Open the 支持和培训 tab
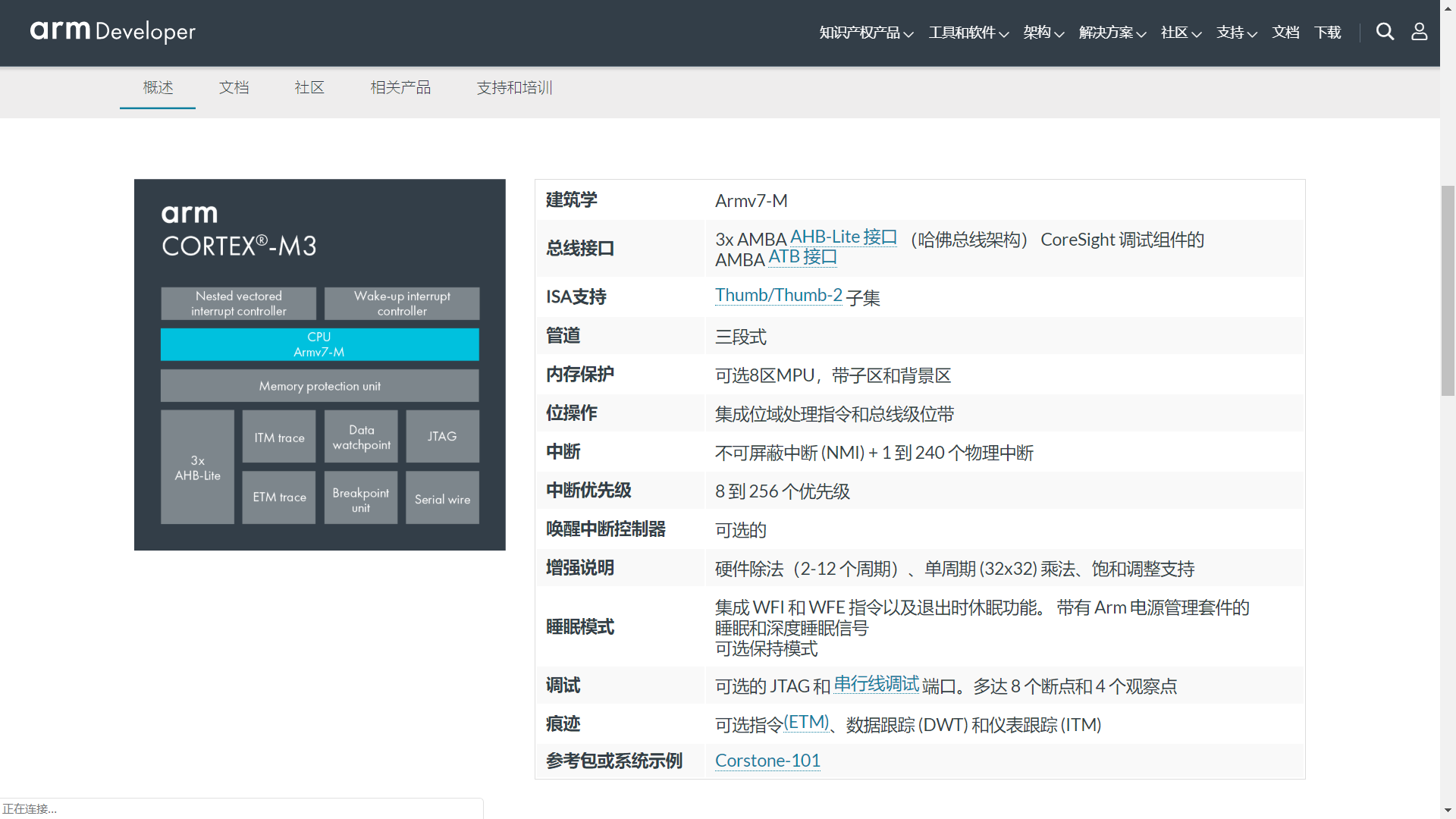Image resolution: width=1456 pixels, height=819 pixels. [514, 88]
